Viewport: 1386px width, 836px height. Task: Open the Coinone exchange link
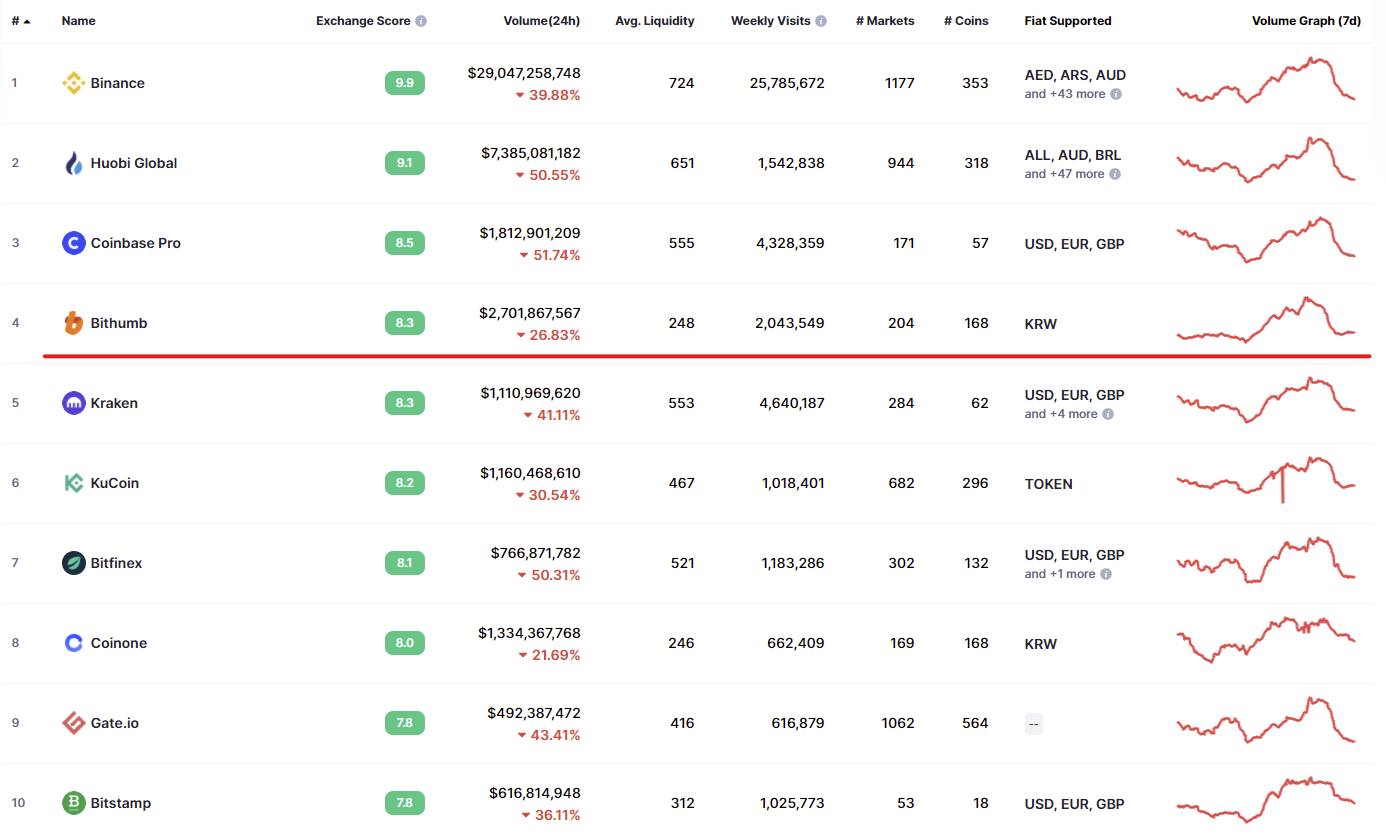tap(118, 643)
